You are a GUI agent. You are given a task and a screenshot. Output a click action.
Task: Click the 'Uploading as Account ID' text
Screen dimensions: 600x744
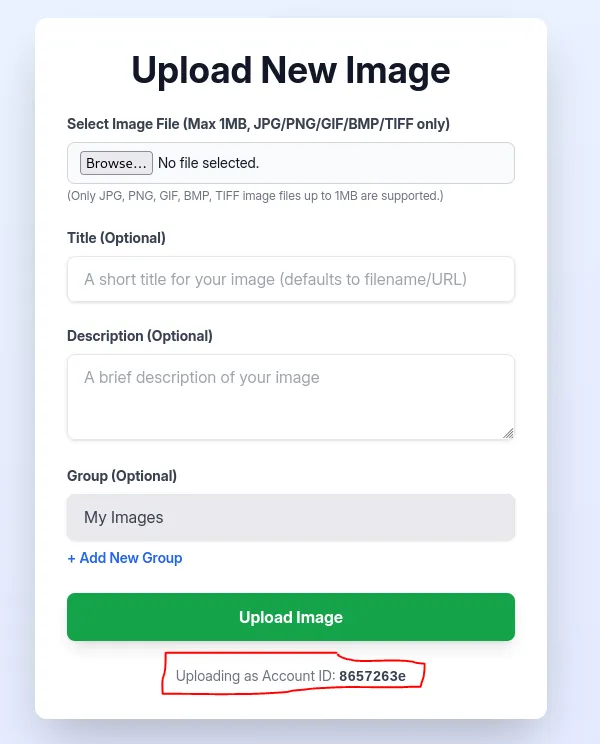click(x=255, y=676)
